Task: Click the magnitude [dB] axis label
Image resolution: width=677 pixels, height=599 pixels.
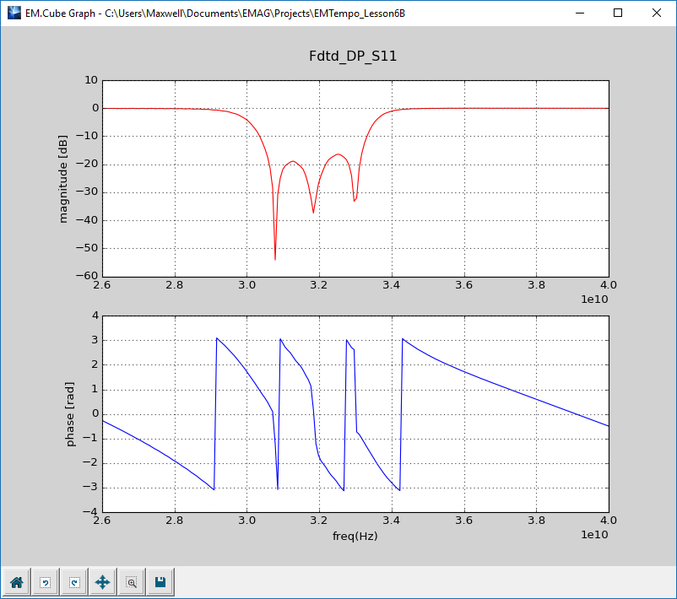Action: coord(65,177)
